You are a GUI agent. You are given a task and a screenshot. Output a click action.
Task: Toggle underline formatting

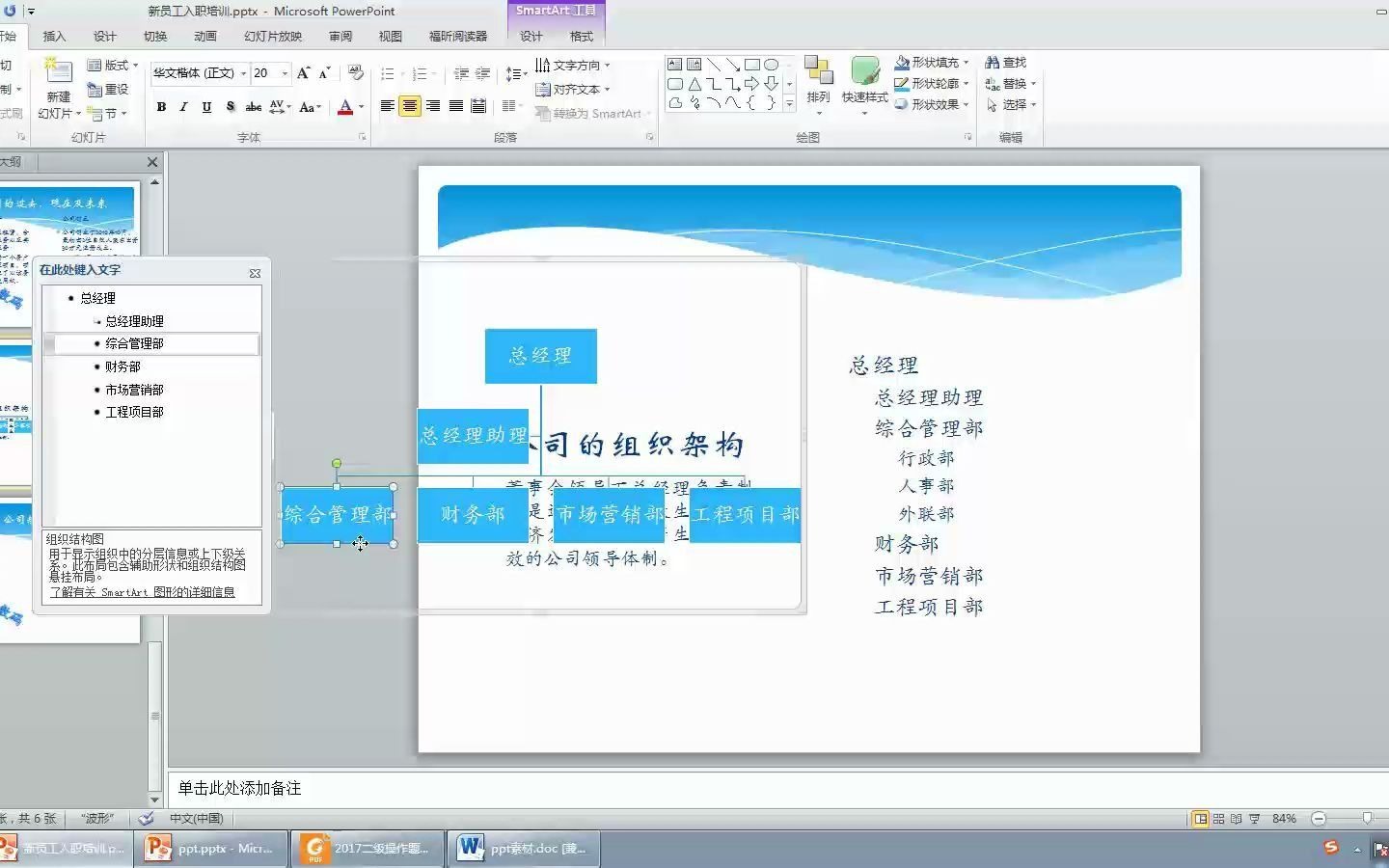pyautogui.click(x=205, y=107)
